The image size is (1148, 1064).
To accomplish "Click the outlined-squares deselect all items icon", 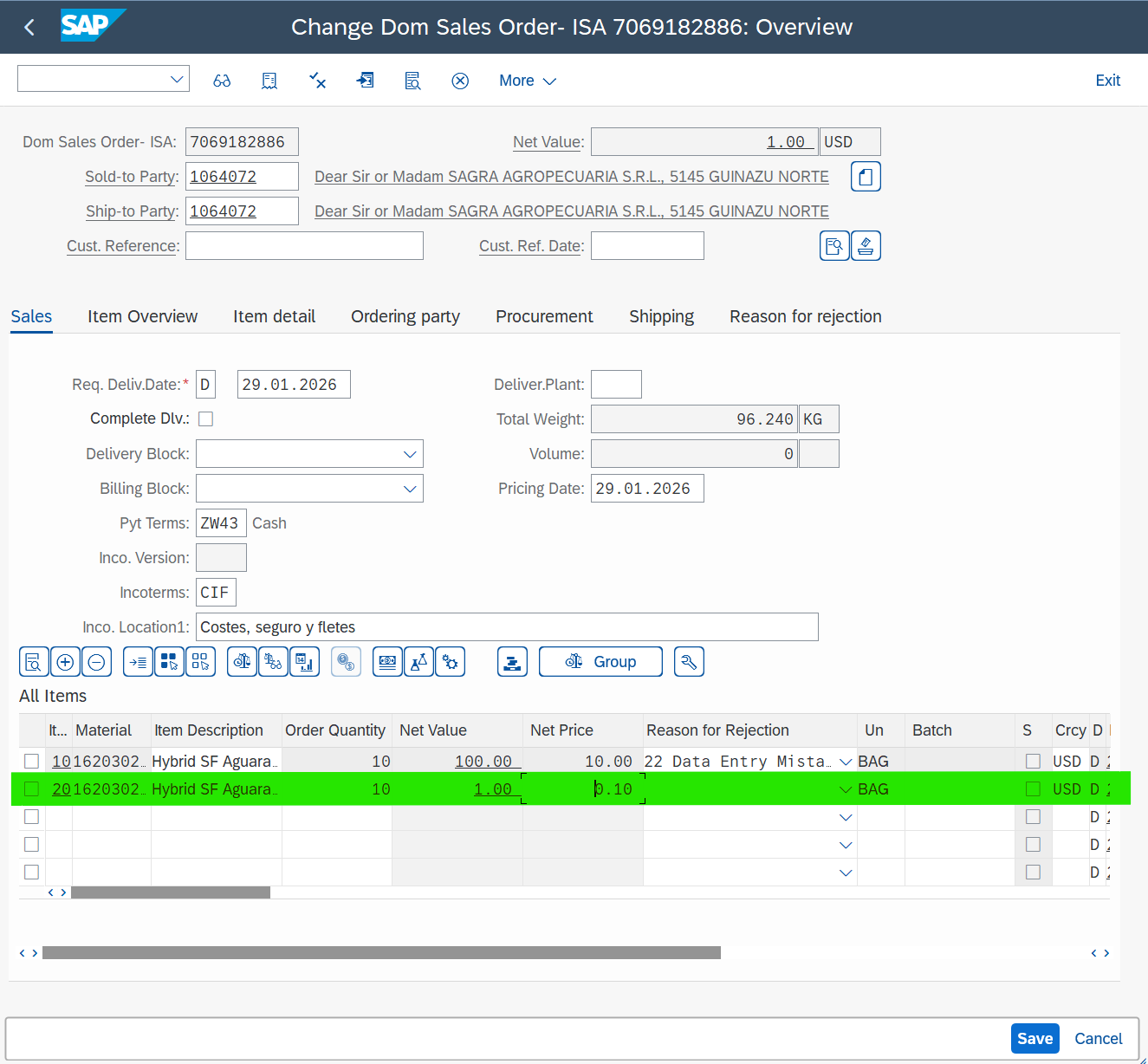I will click(200, 662).
